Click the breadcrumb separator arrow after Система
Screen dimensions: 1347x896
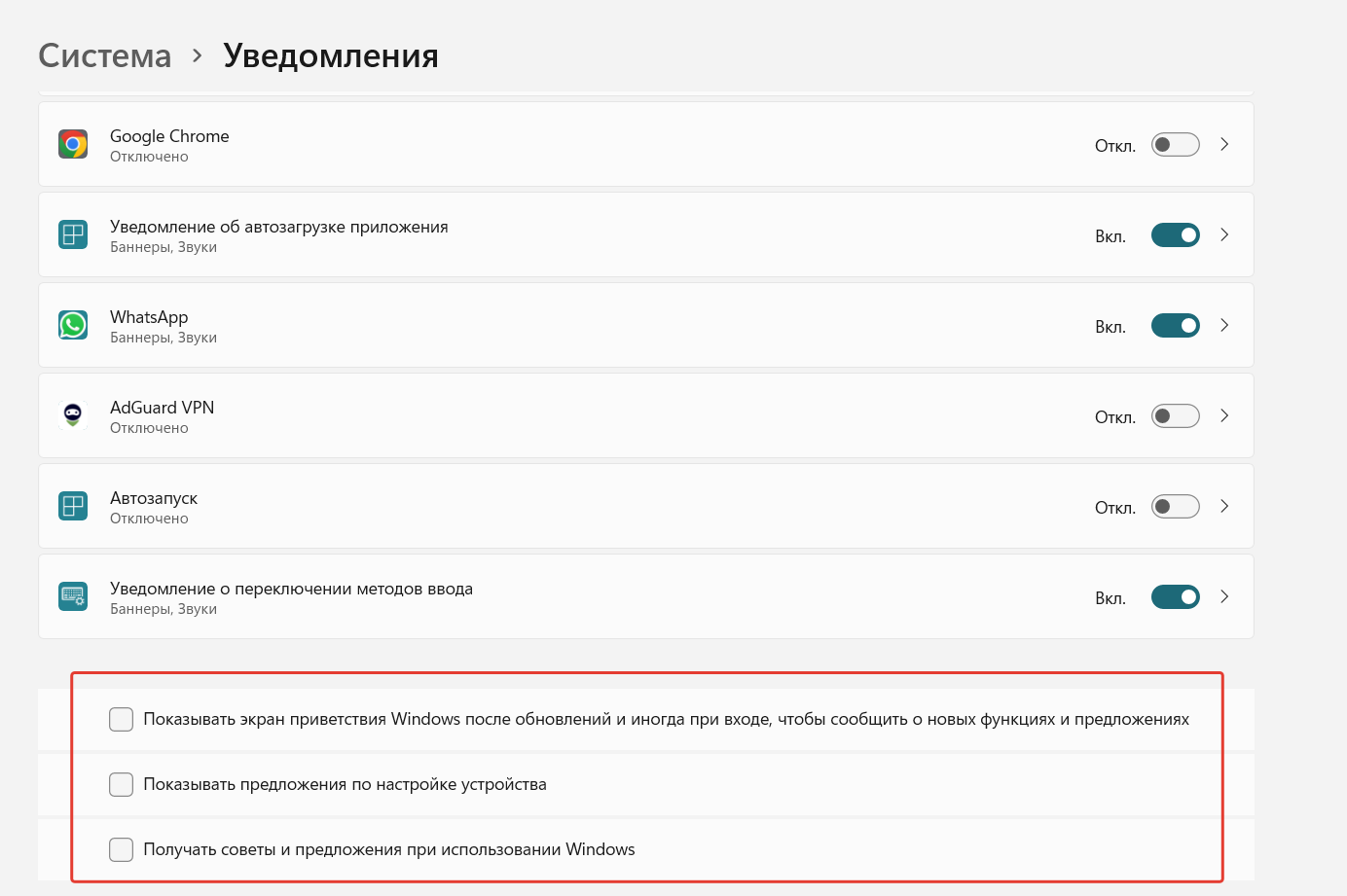[x=198, y=55]
